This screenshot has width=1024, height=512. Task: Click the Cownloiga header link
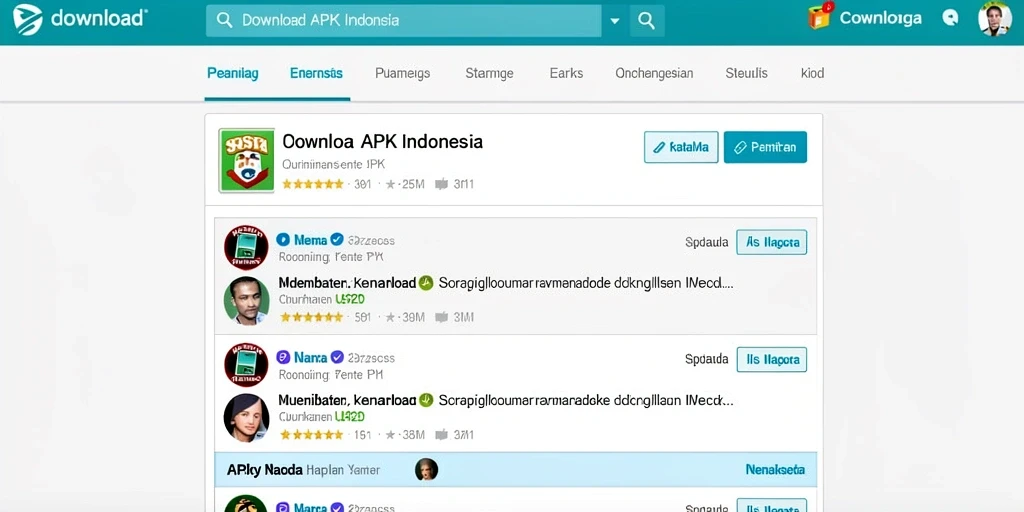(880, 18)
